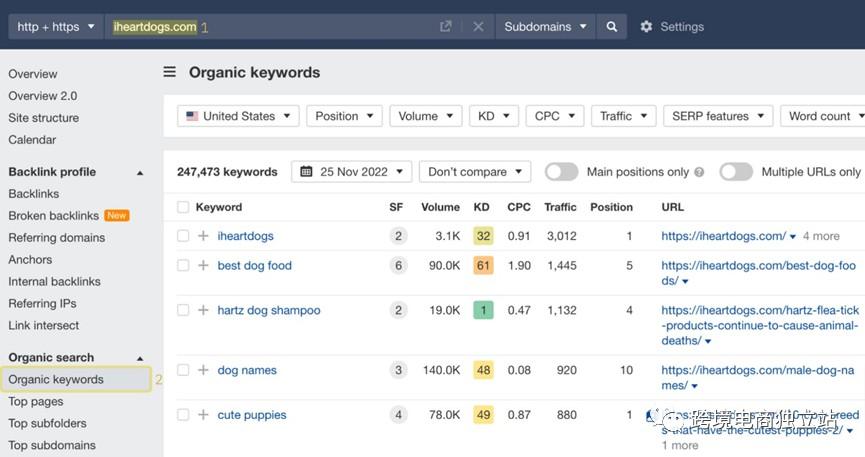Click the hartz dog shampoo keyword link
Image resolution: width=865 pixels, height=457 pixels.
coord(269,310)
